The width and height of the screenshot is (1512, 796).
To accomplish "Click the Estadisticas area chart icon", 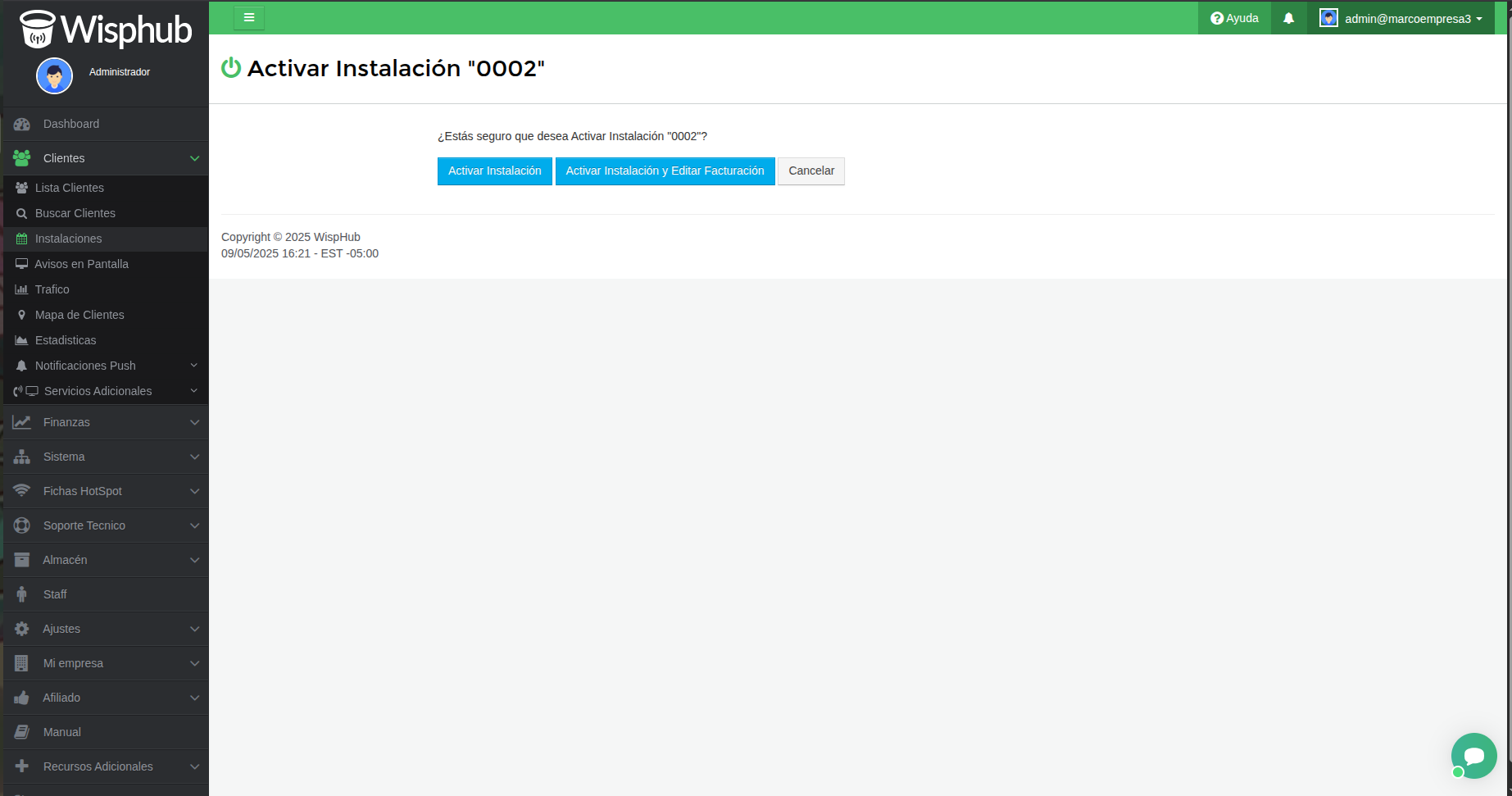I will (22, 340).
